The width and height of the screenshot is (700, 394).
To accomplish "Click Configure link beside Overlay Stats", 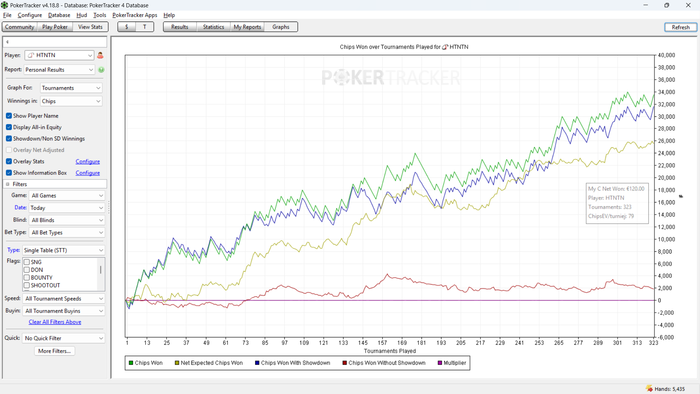I will coord(88,161).
